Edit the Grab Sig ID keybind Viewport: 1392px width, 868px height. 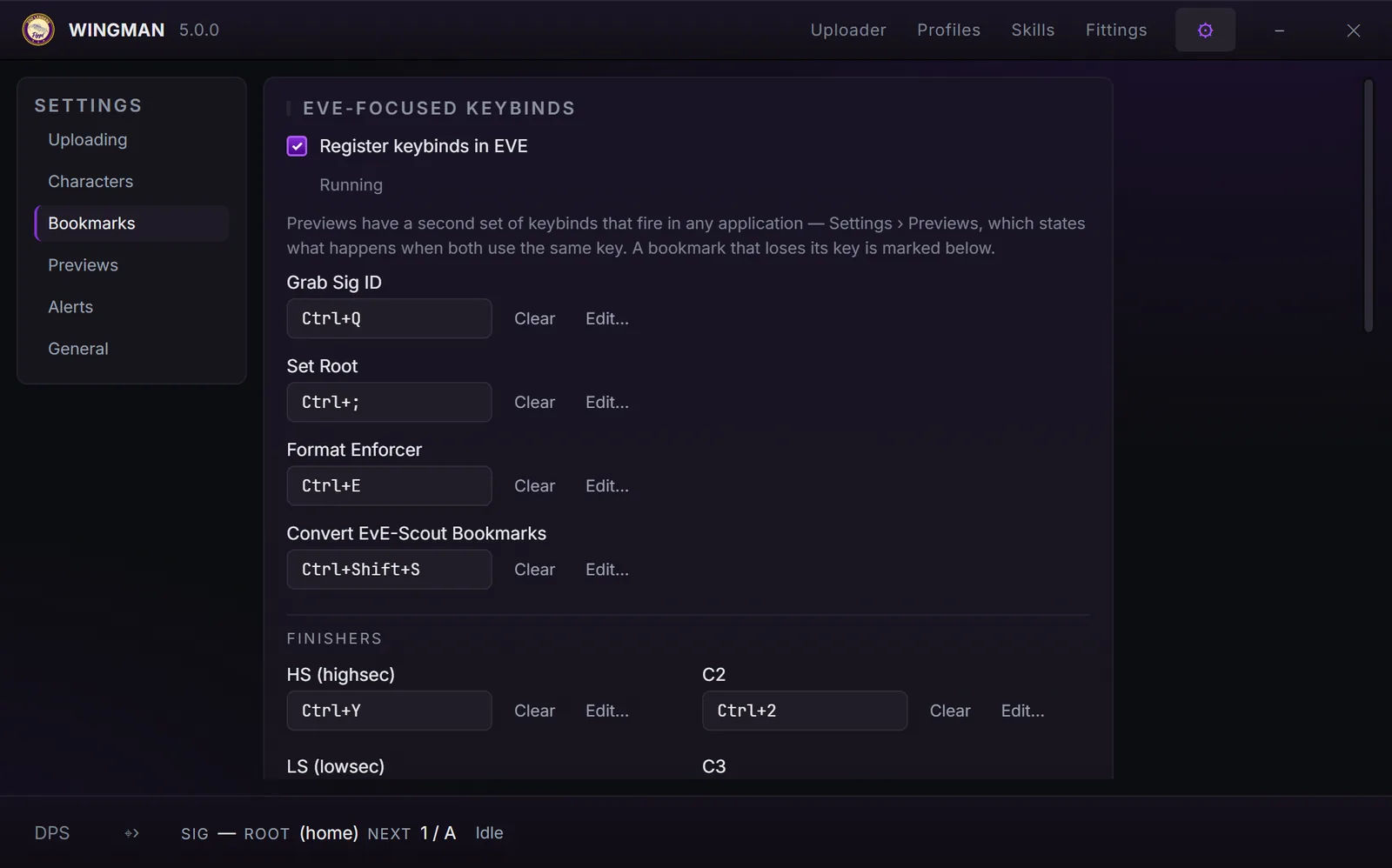click(x=607, y=319)
